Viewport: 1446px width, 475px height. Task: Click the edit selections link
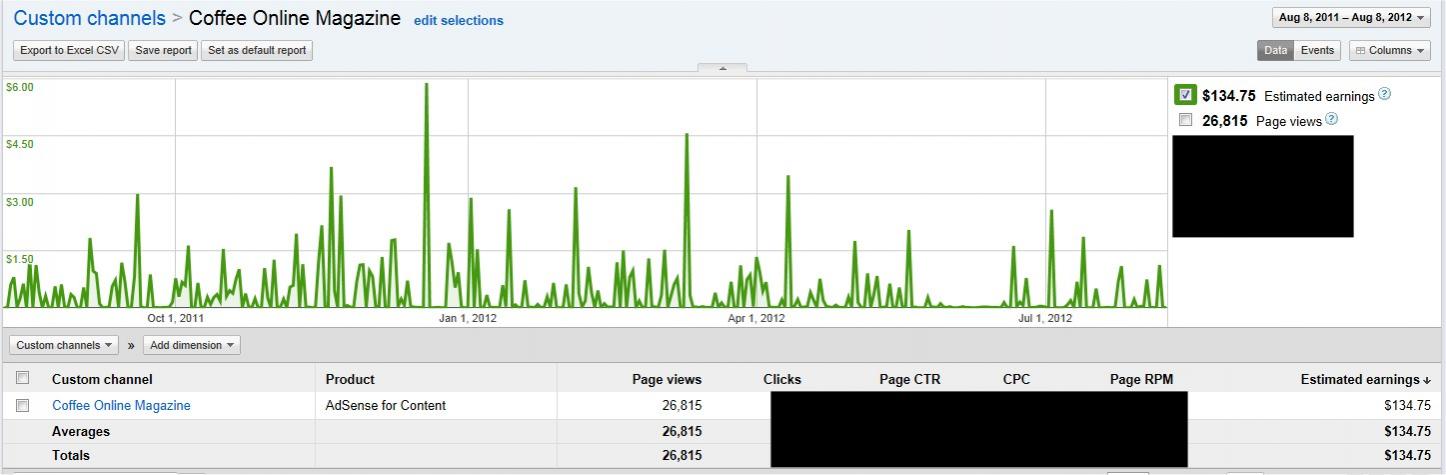pyautogui.click(x=458, y=20)
